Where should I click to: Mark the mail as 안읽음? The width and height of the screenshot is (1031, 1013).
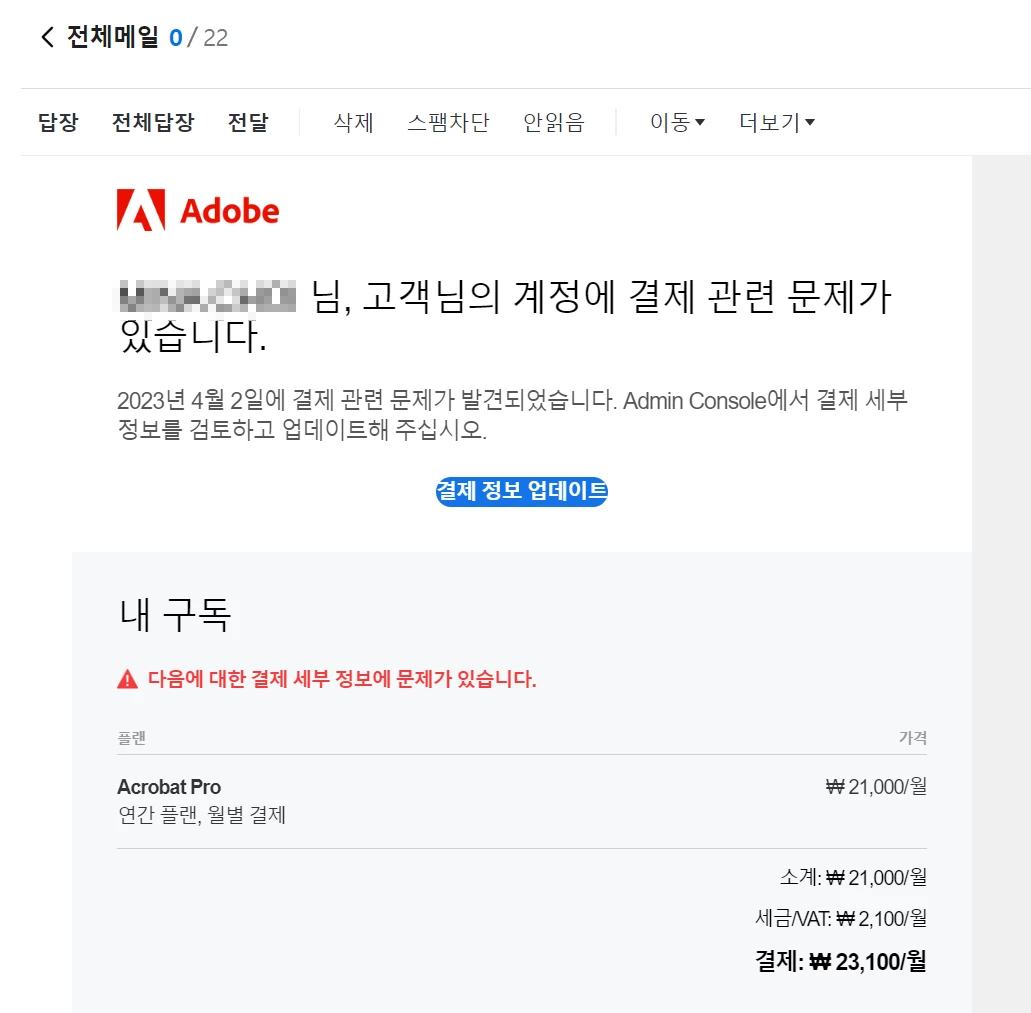(x=554, y=122)
